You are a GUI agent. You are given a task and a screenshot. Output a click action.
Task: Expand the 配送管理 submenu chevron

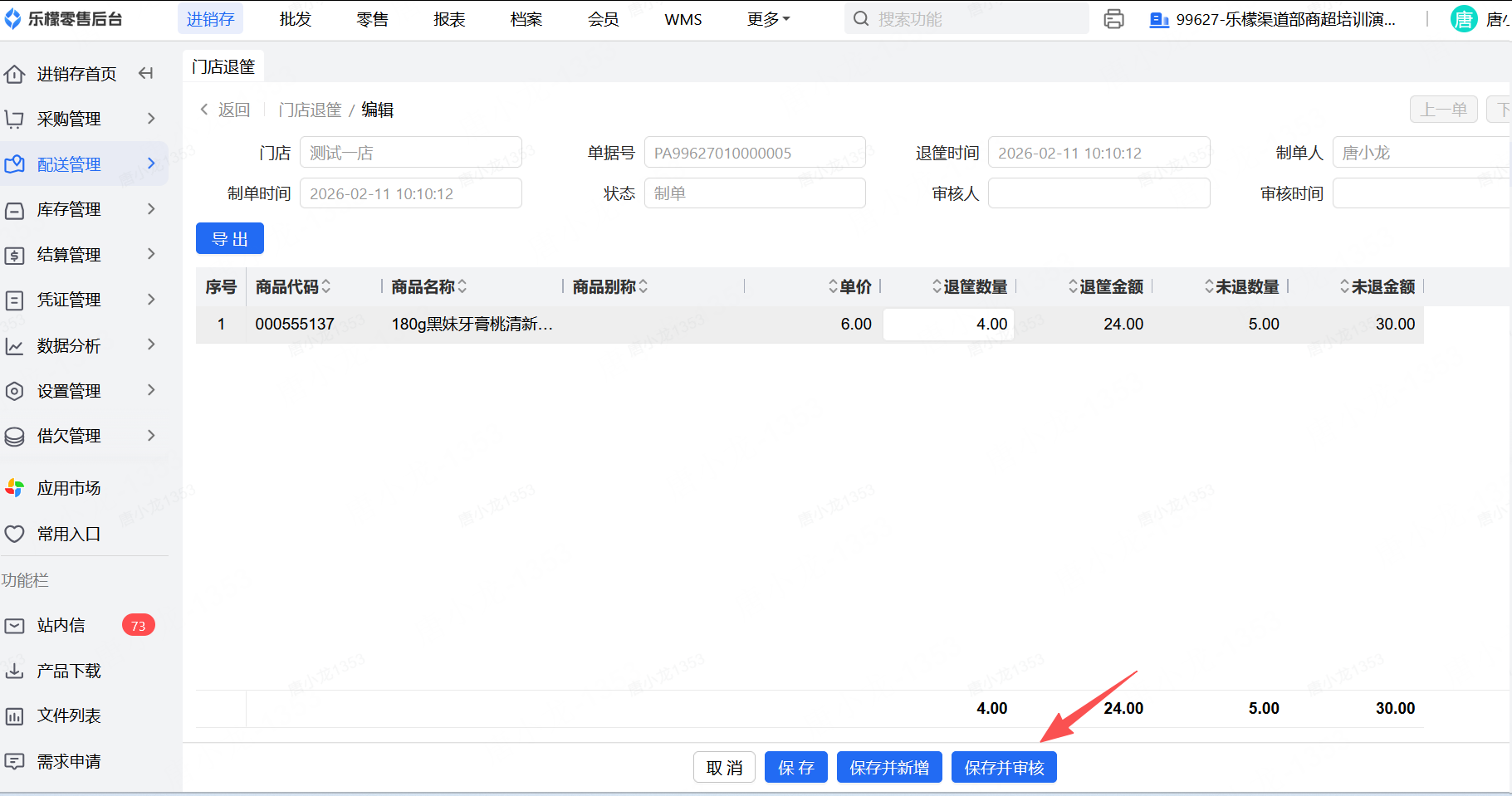pyautogui.click(x=151, y=164)
